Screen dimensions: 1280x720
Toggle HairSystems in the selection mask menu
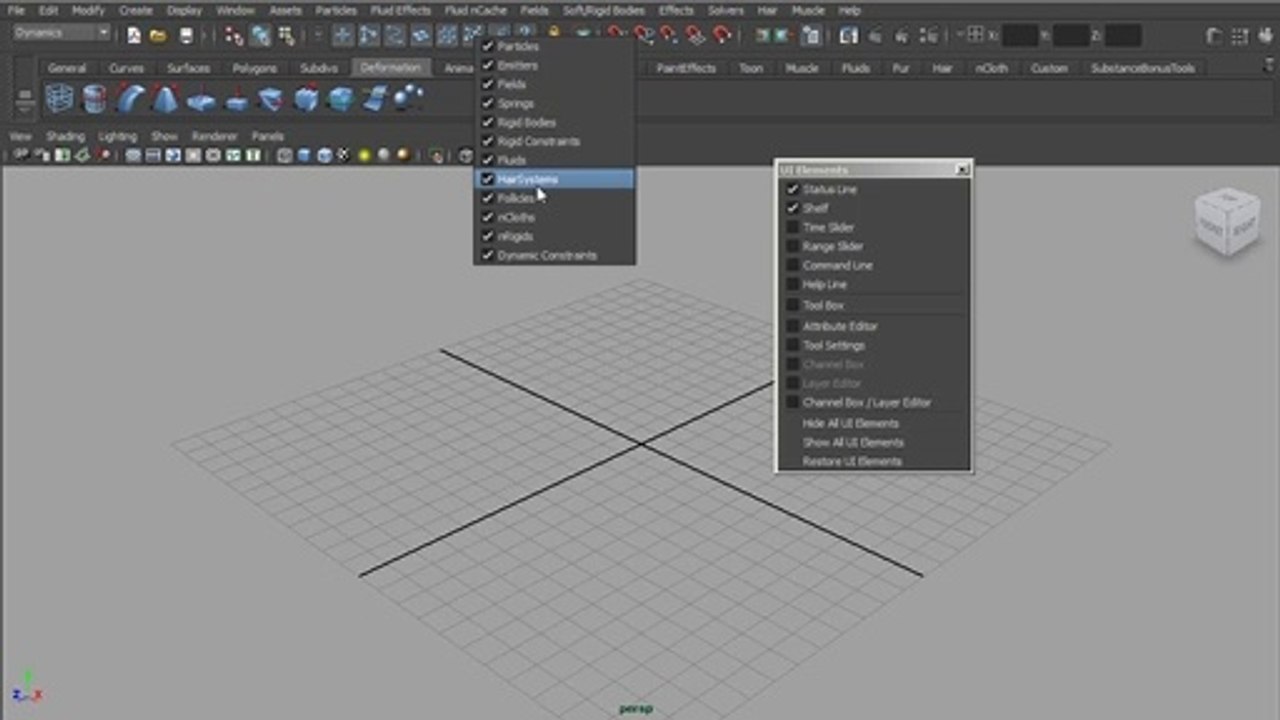[554, 179]
